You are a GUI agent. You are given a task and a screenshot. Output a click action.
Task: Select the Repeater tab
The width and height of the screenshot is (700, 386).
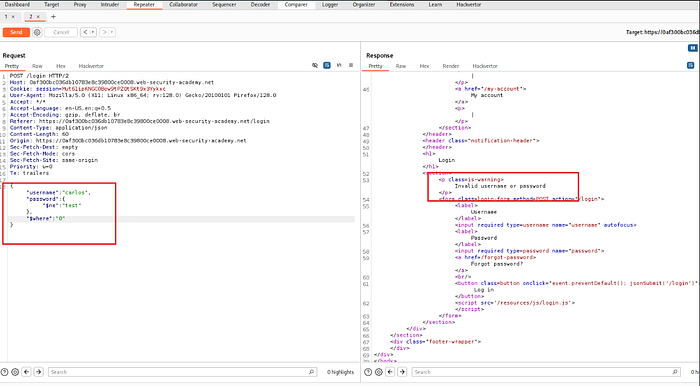coord(144,4)
